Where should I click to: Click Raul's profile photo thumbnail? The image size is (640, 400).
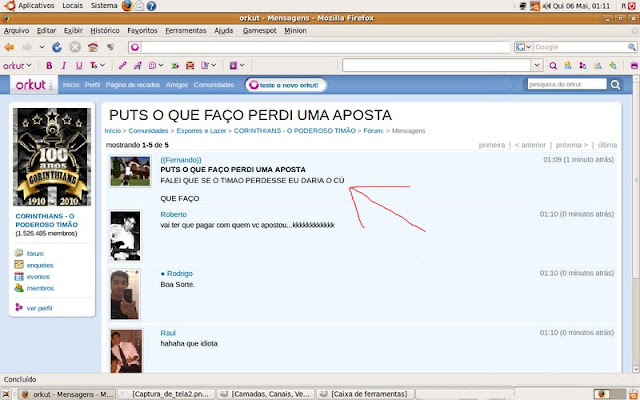pos(126,351)
